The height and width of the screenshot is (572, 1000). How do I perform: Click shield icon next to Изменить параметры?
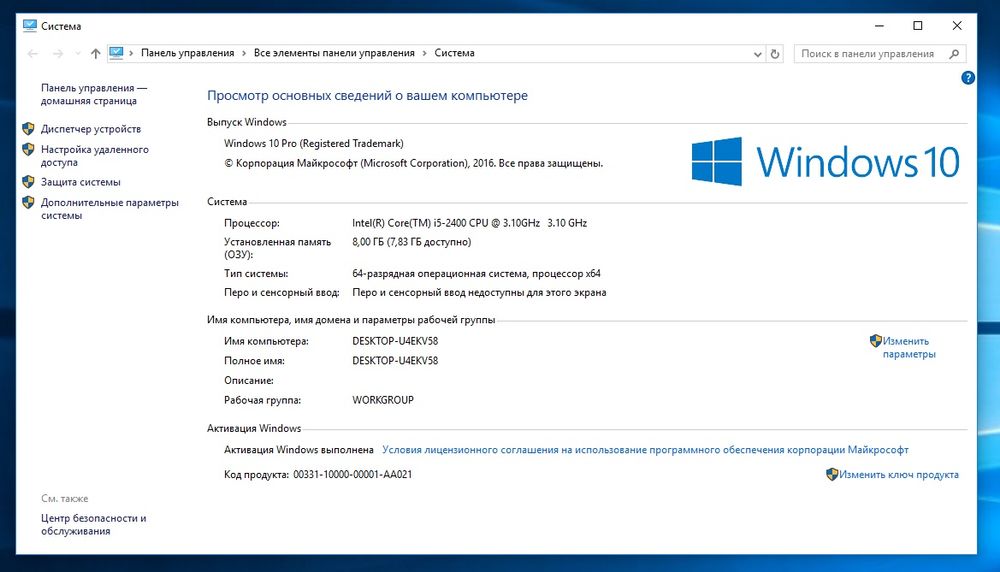[876, 341]
